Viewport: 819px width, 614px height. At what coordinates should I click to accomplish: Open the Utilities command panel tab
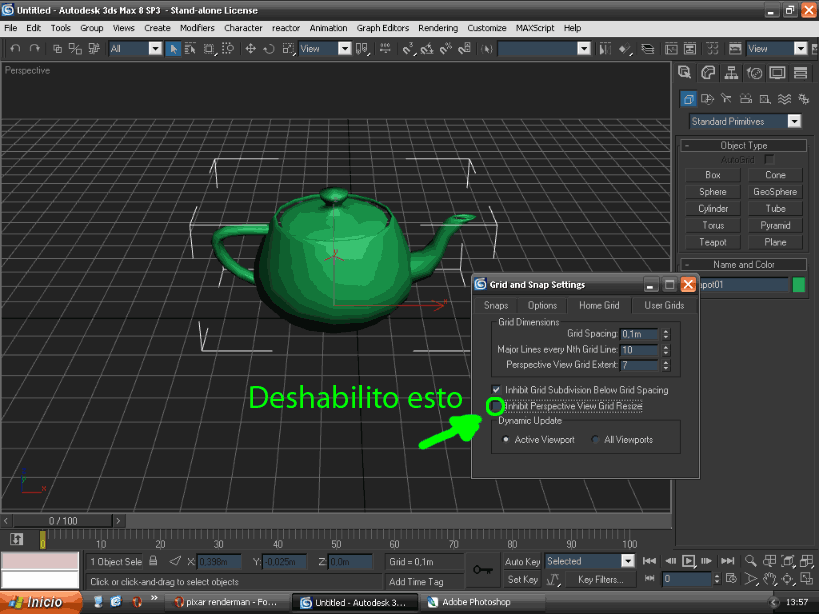800,73
